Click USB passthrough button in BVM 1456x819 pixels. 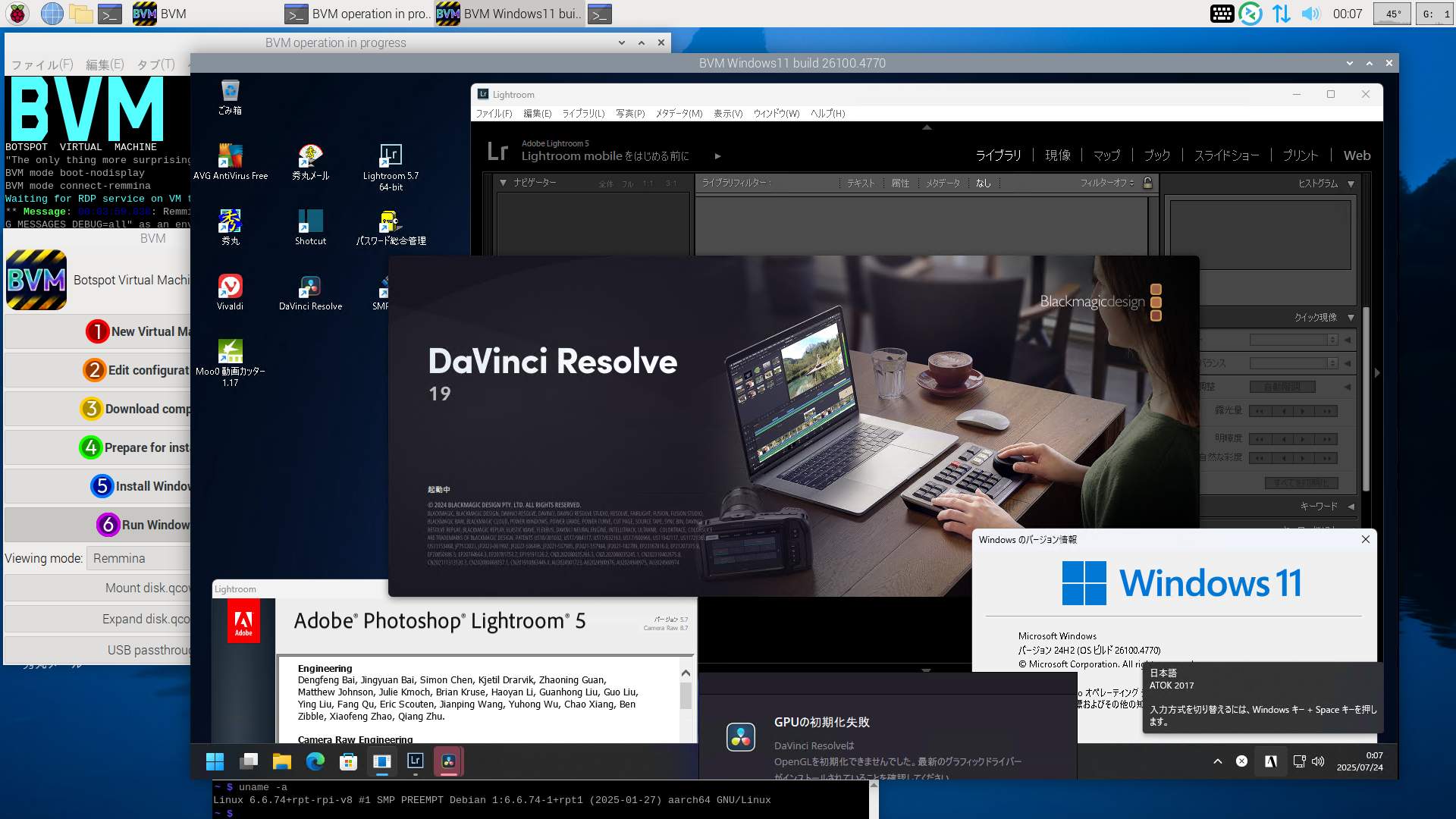point(97,650)
